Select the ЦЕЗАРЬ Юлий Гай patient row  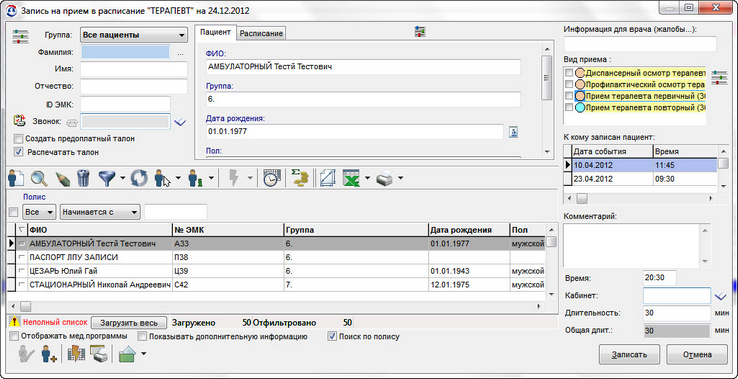[x=277, y=271]
